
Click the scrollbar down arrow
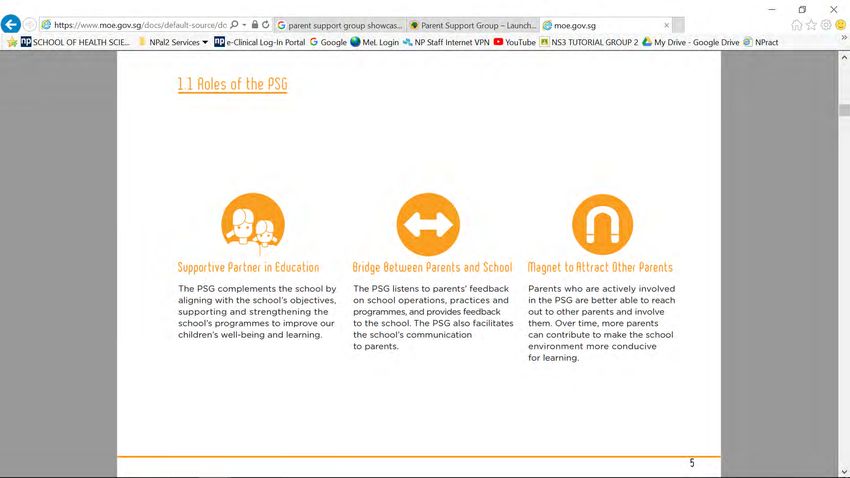coord(844,472)
